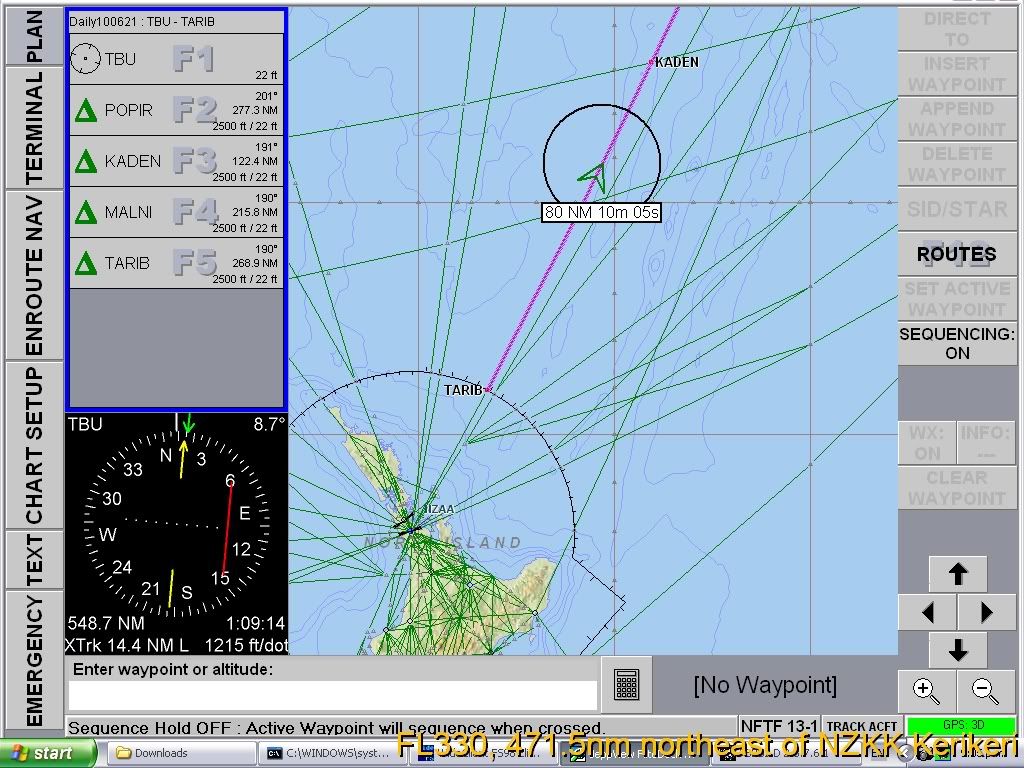Click the Windows start button

coord(49,753)
